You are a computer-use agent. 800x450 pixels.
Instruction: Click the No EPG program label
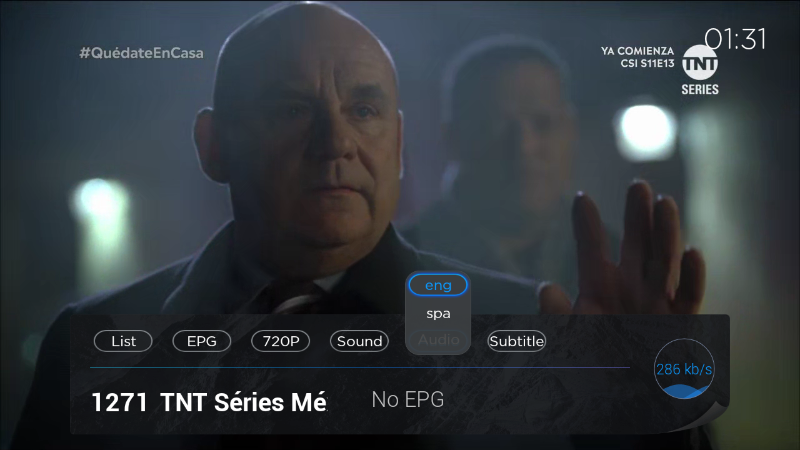pos(408,399)
